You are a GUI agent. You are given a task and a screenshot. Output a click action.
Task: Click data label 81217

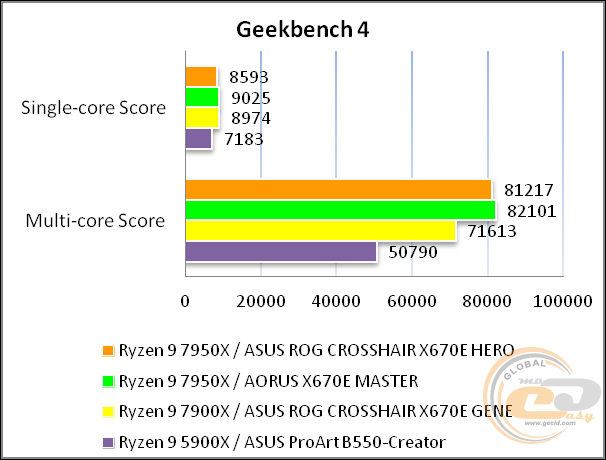pos(529,190)
